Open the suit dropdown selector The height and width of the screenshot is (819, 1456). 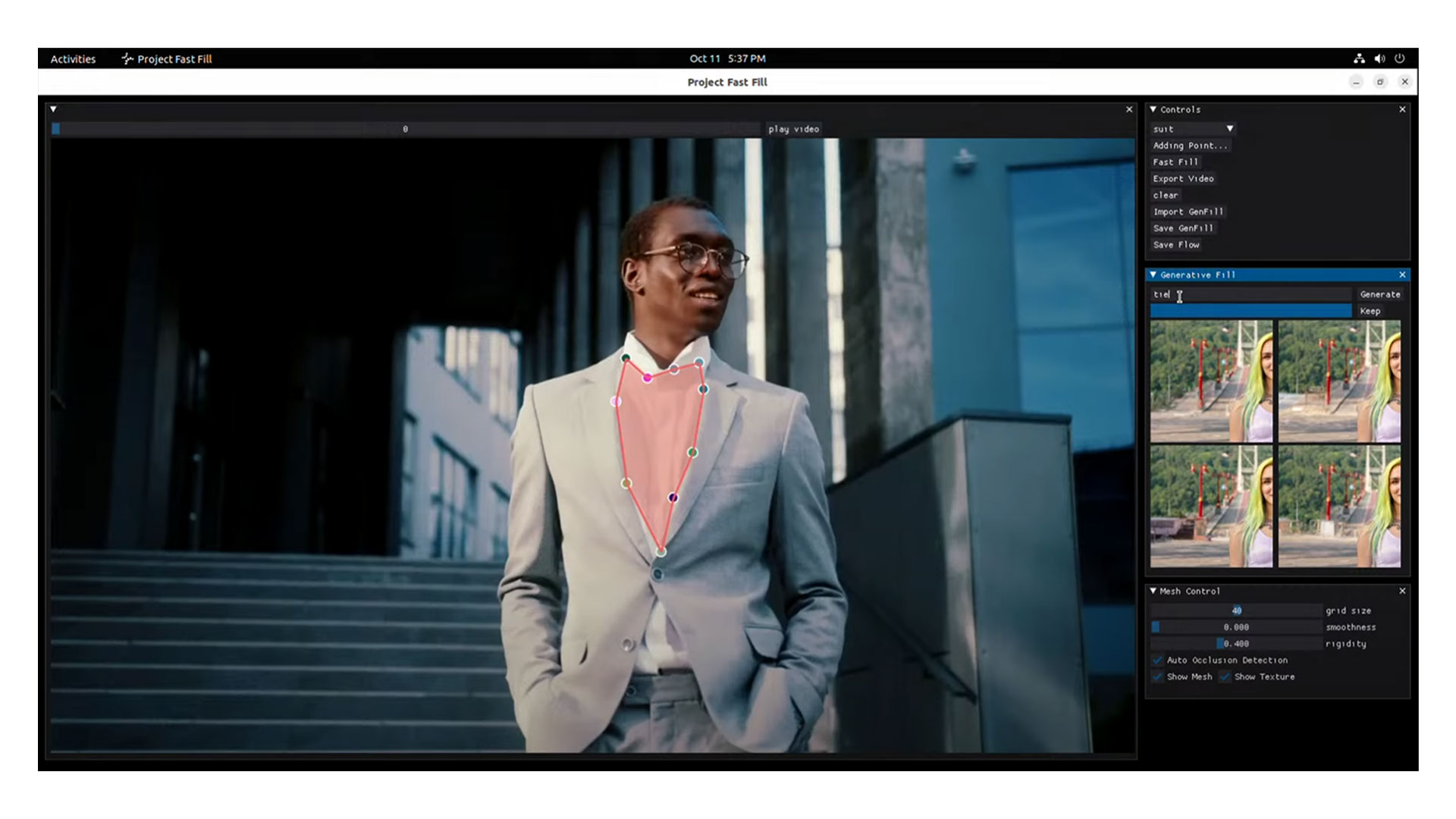click(x=1193, y=129)
